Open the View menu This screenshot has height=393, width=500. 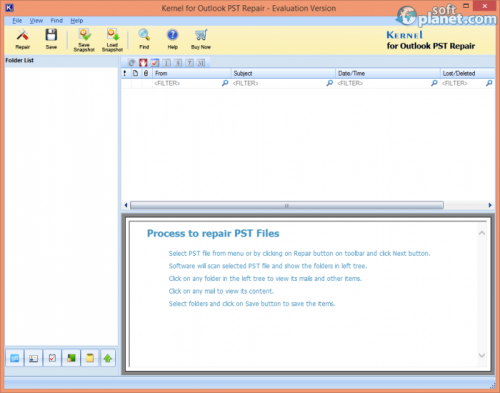pyautogui.click(x=36, y=21)
